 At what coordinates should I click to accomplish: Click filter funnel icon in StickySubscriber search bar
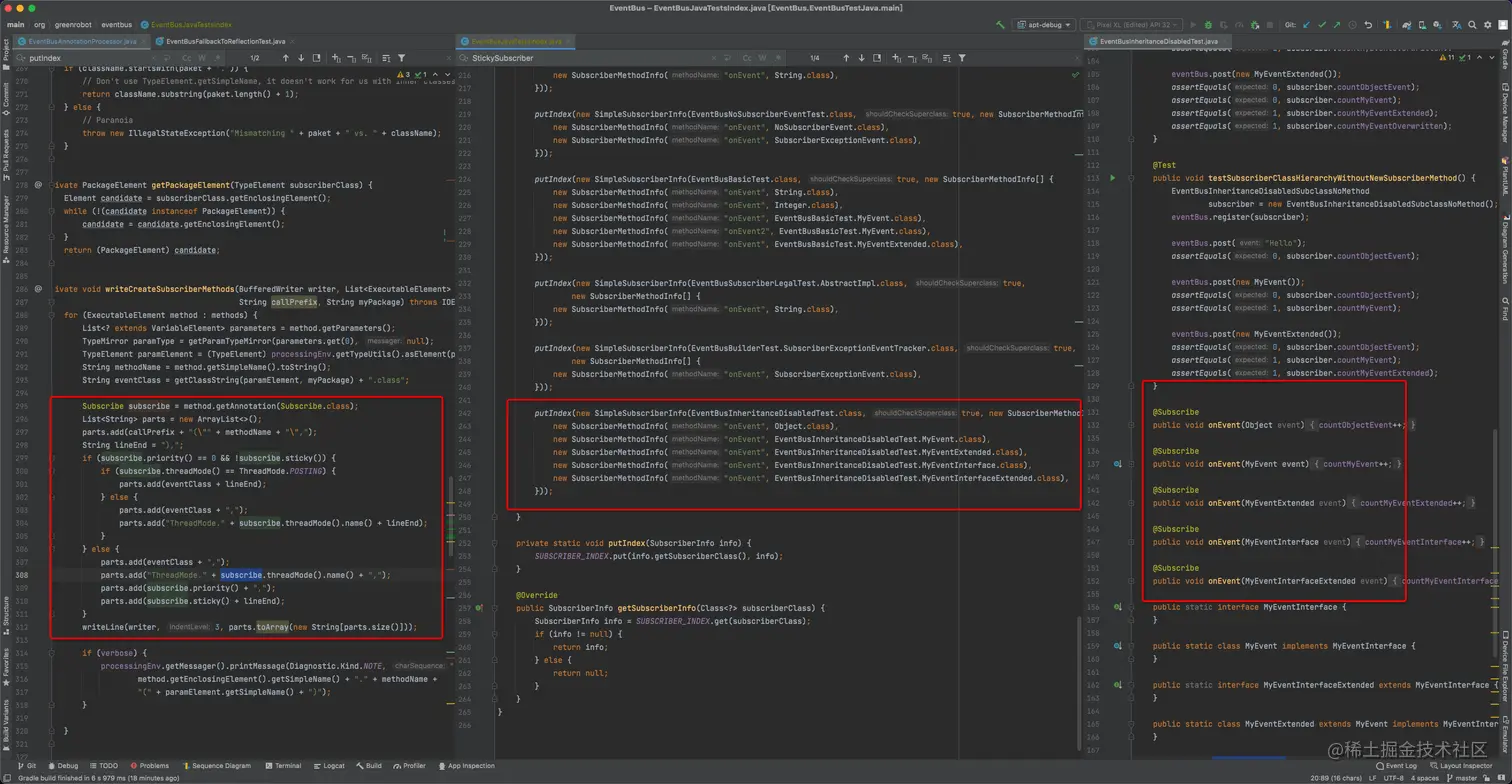click(x=962, y=58)
